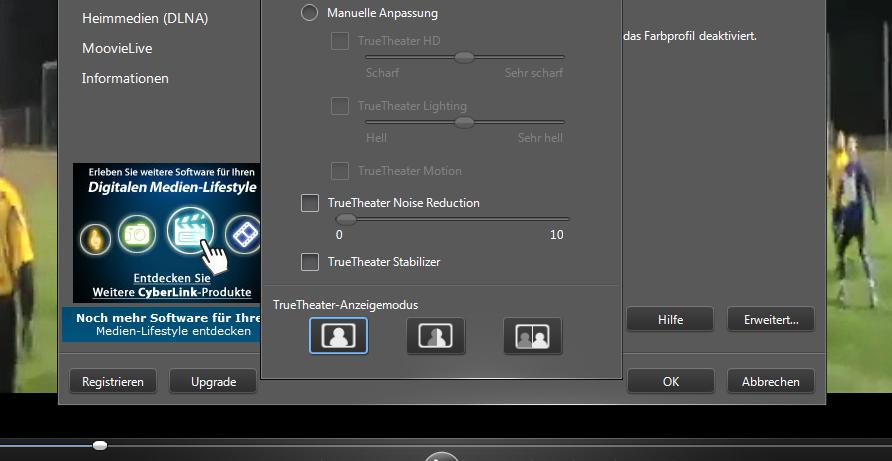
Task: Open Heimmedien (DLNA) settings section
Action: click(145, 18)
